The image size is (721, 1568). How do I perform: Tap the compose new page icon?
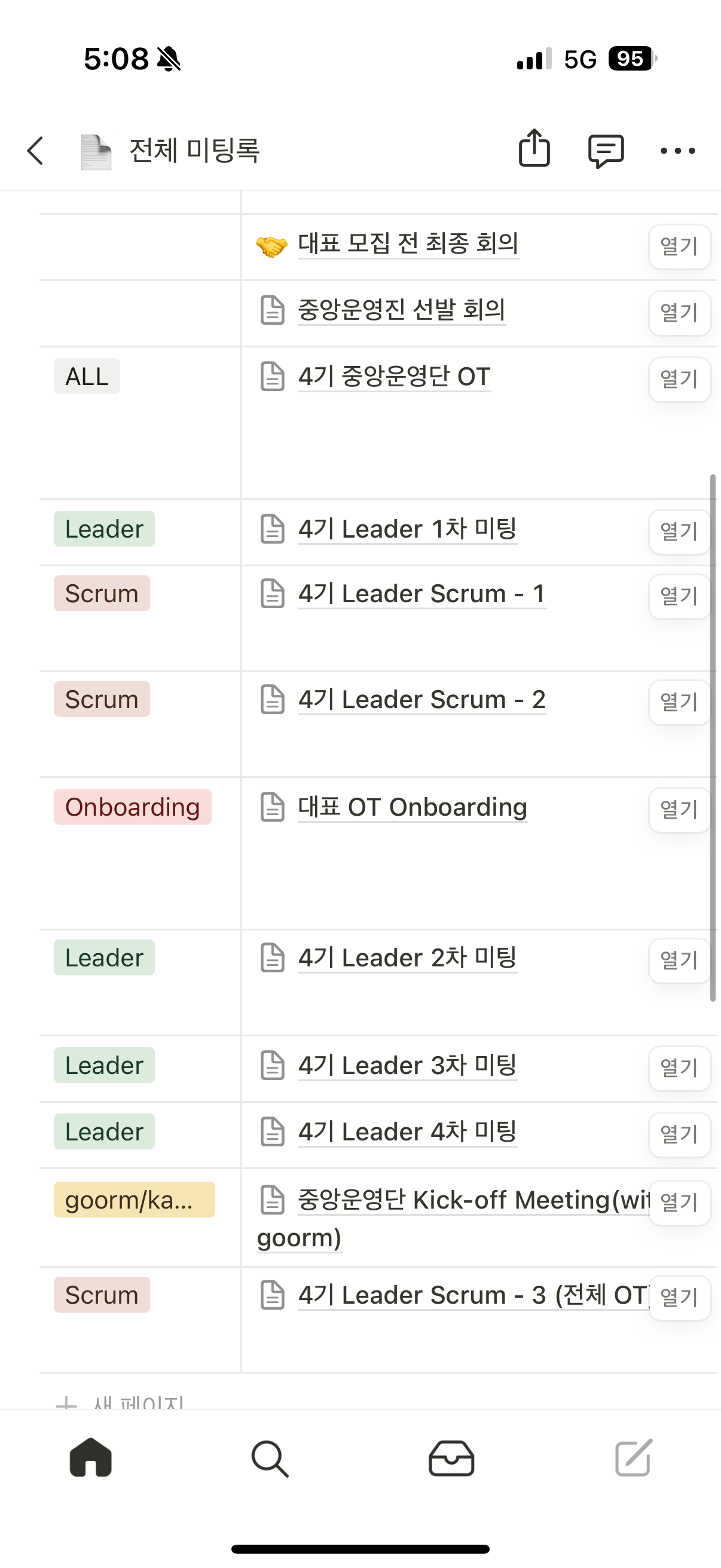click(633, 1458)
